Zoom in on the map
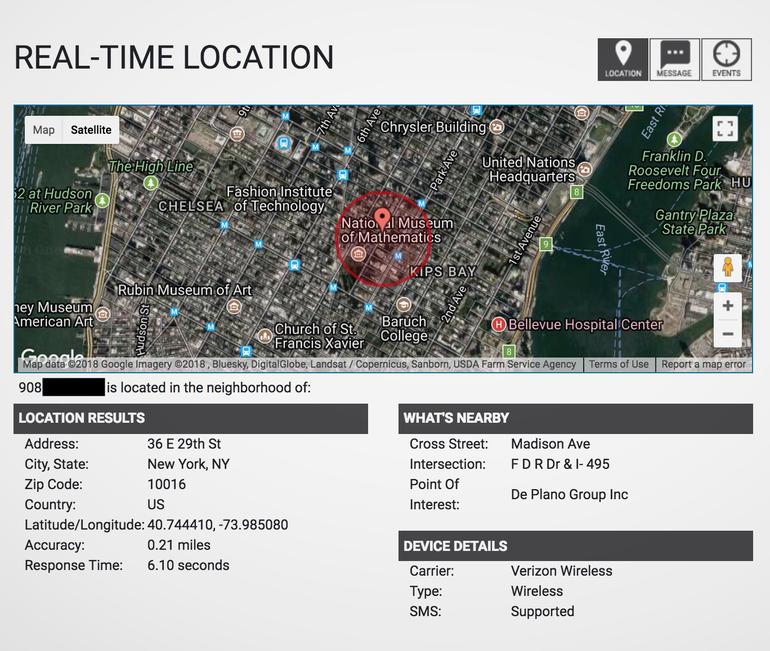The image size is (770, 651). tap(727, 306)
